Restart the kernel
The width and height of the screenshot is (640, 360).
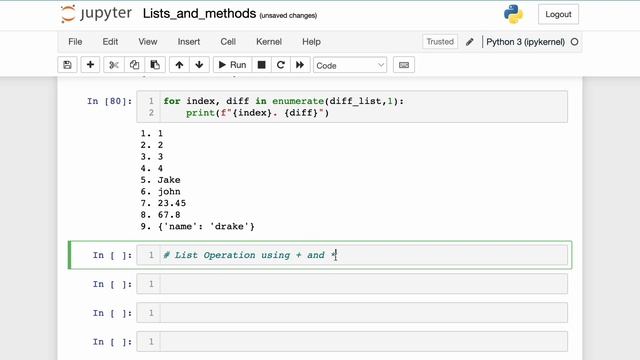(281, 65)
